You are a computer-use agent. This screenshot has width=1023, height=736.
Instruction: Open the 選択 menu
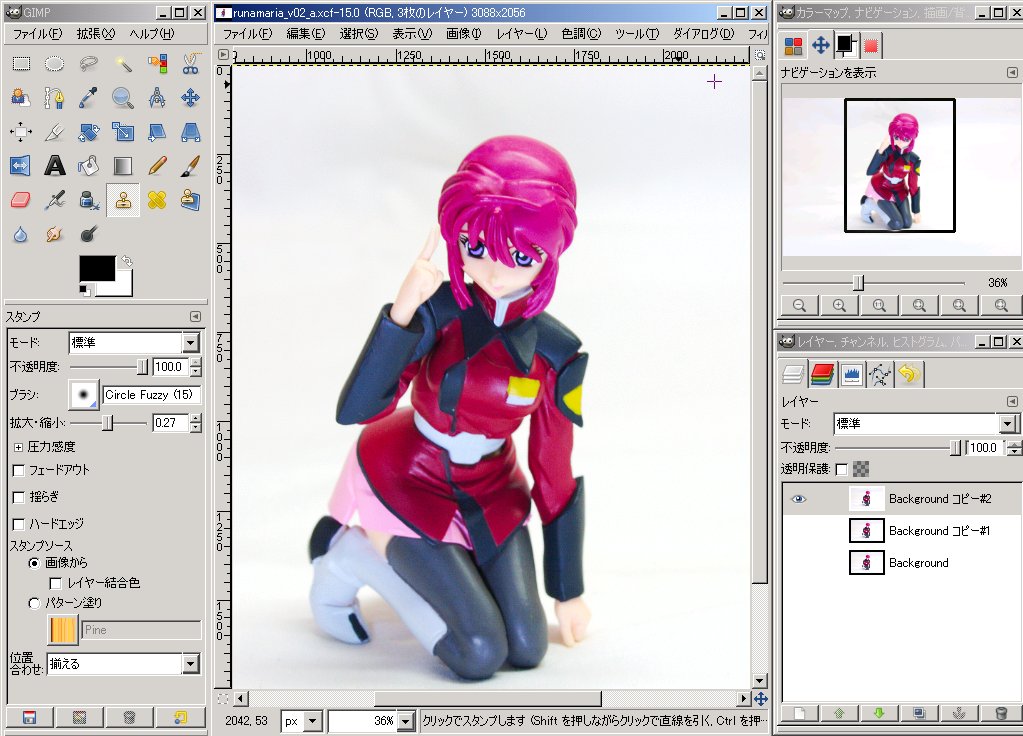point(358,33)
